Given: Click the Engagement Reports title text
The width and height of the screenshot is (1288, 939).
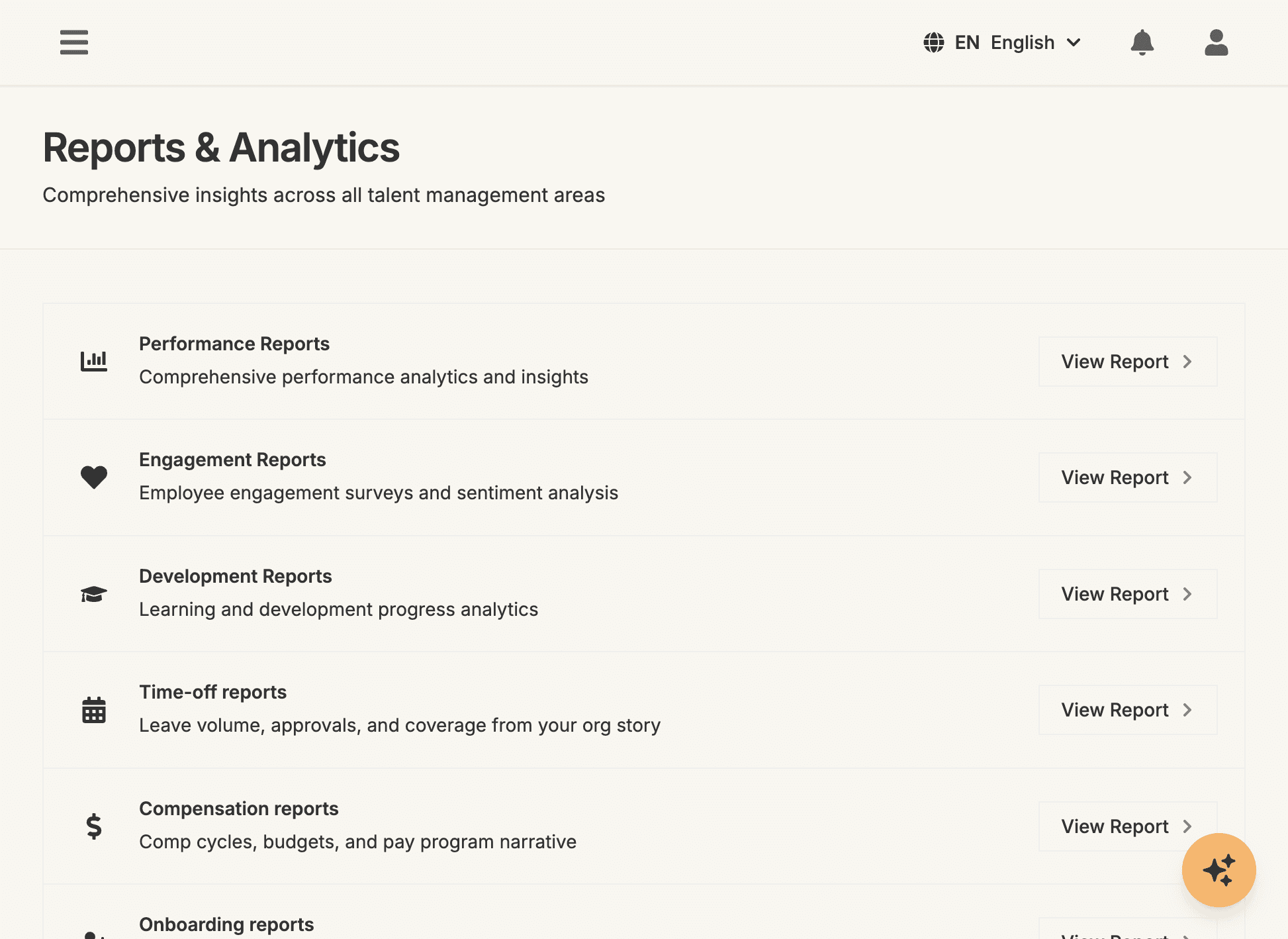Looking at the screenshot, I should [x=232, y=460].
